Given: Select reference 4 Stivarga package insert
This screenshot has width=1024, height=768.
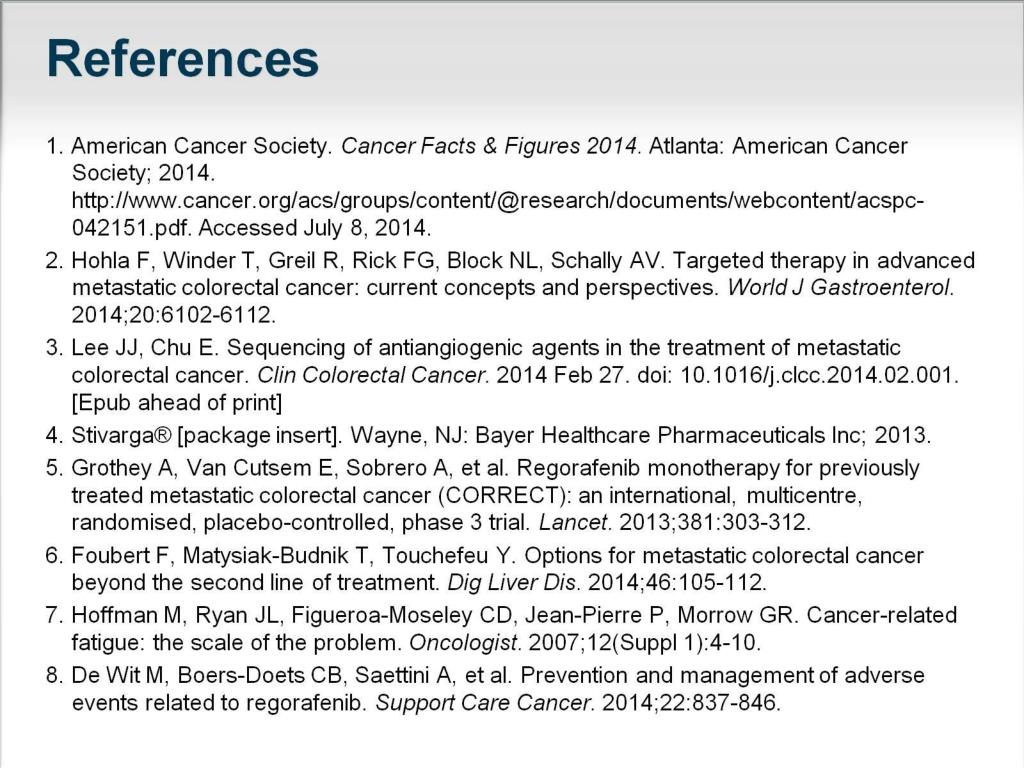Looking at the screenshot, I should tap(488, 436).
